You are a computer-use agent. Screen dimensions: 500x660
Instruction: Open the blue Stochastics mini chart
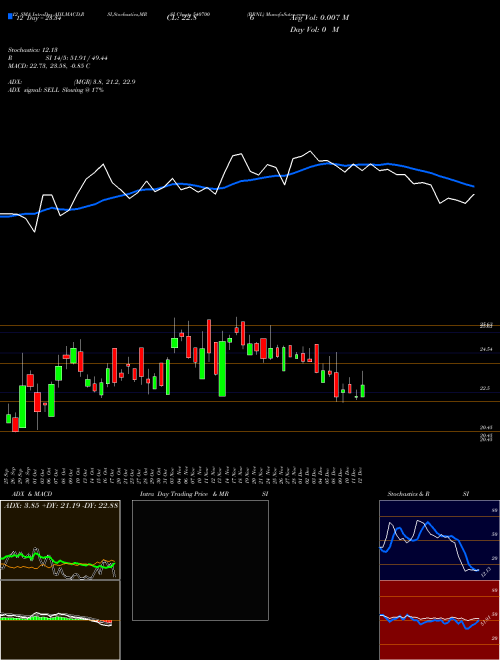[x=439, y=540]
